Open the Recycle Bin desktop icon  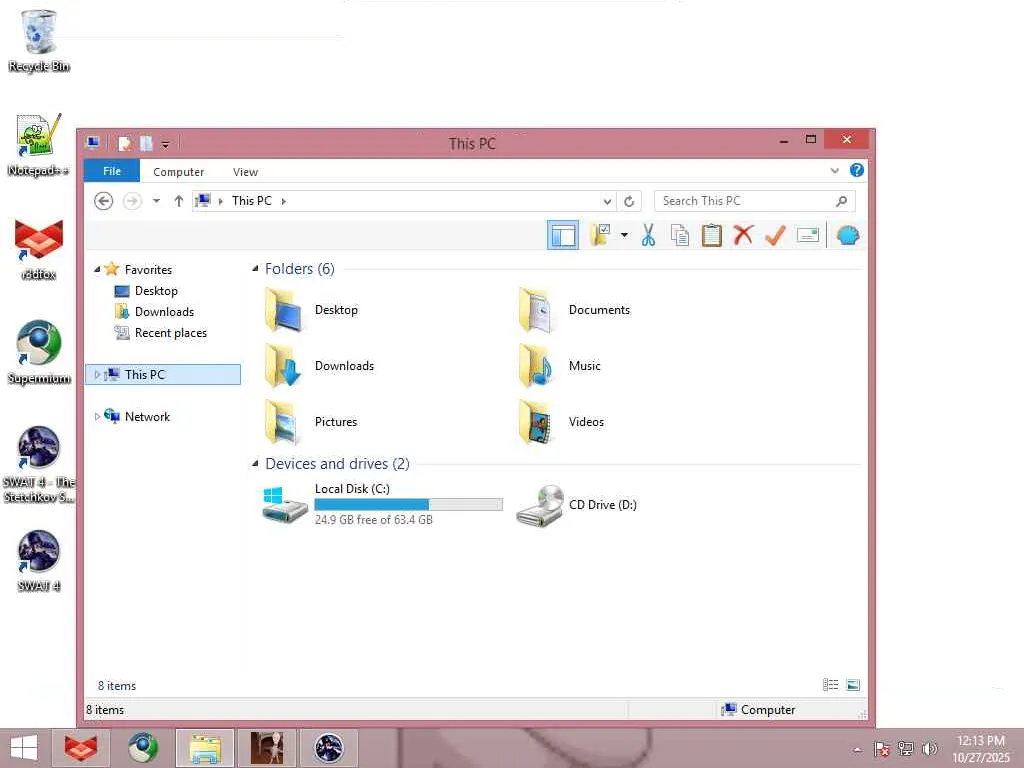[39, 40]
